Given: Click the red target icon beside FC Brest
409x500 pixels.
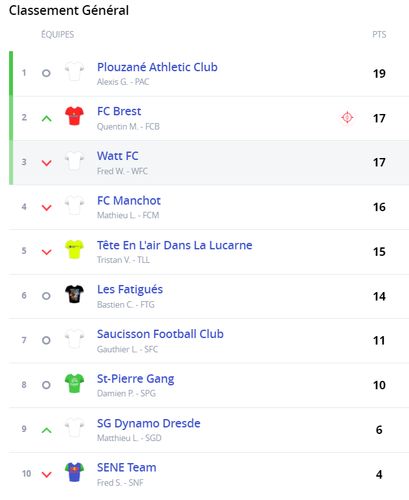Looking at the screenshot, I should [347, 117].
